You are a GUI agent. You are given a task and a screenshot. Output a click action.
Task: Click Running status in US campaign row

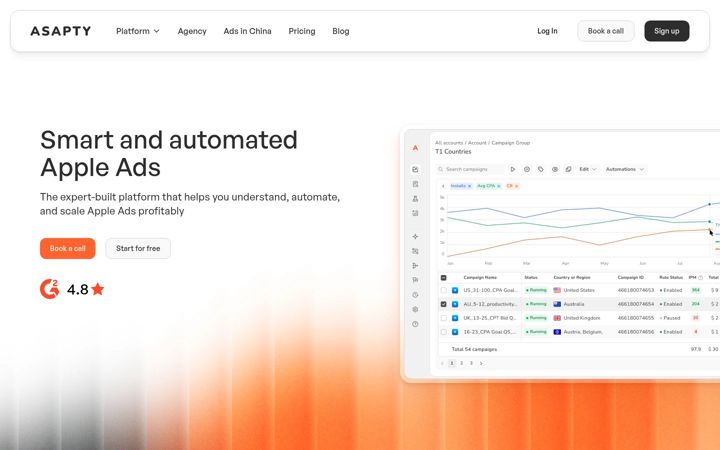tap(536, 290)
